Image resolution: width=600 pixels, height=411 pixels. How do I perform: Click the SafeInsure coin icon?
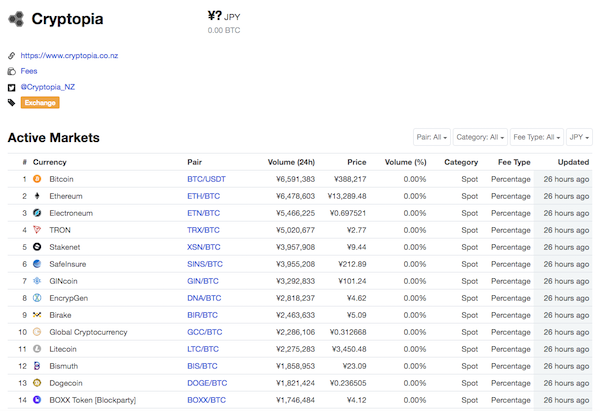(37, 264)
